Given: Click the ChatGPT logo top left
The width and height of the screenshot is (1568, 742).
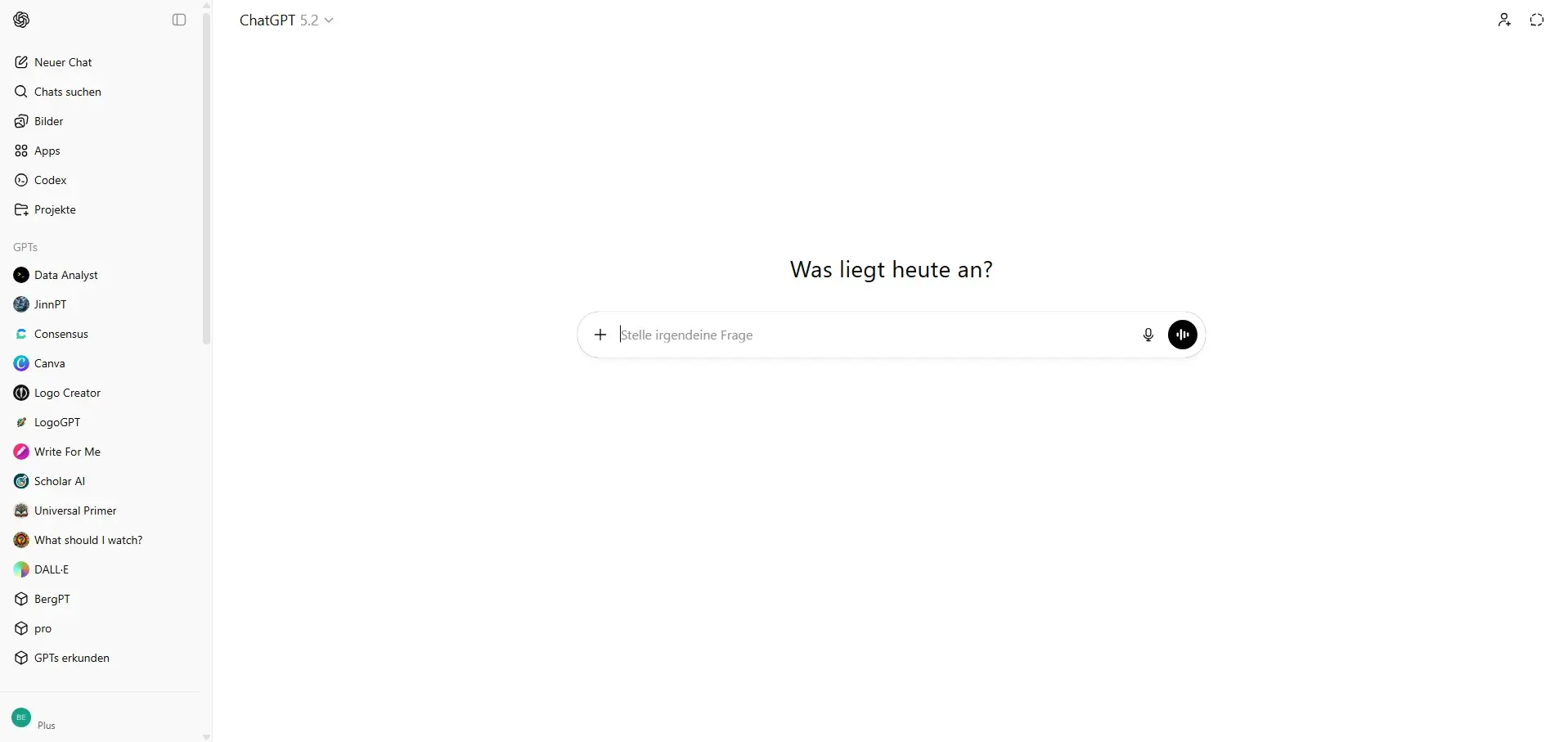Looking at the screenshot, I should coord(22,20).
